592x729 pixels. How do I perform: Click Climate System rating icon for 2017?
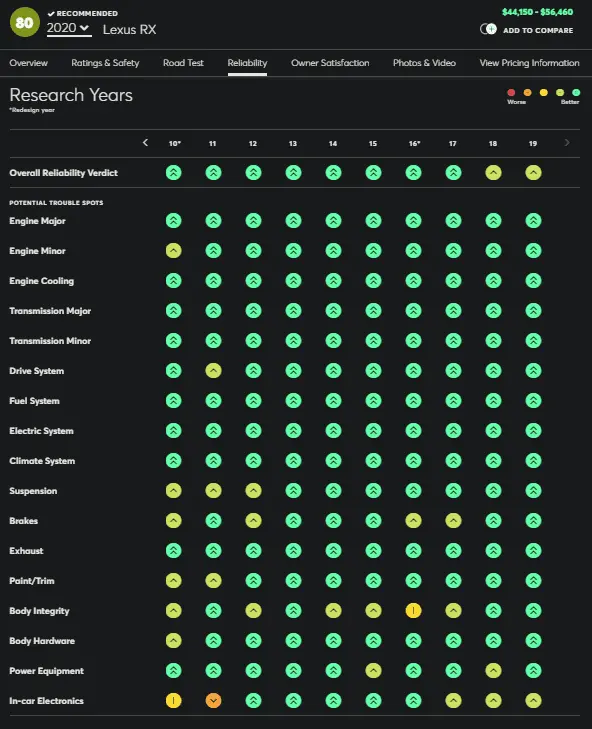pyautogui.click(x=453, y=461)
